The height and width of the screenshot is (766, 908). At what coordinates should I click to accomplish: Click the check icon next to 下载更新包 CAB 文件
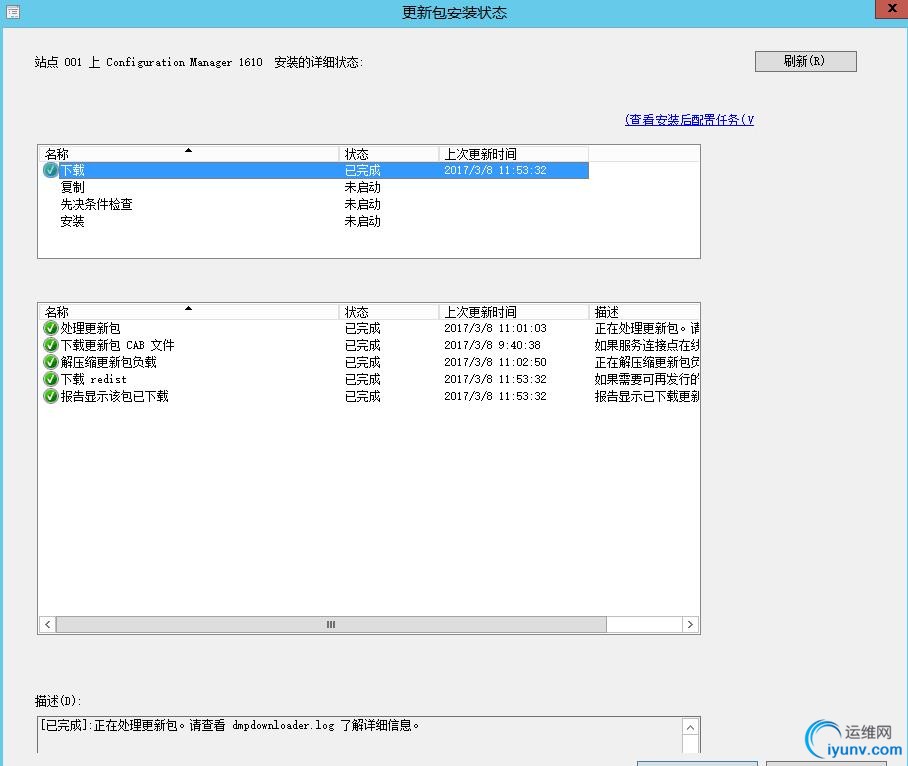(50, 345)
